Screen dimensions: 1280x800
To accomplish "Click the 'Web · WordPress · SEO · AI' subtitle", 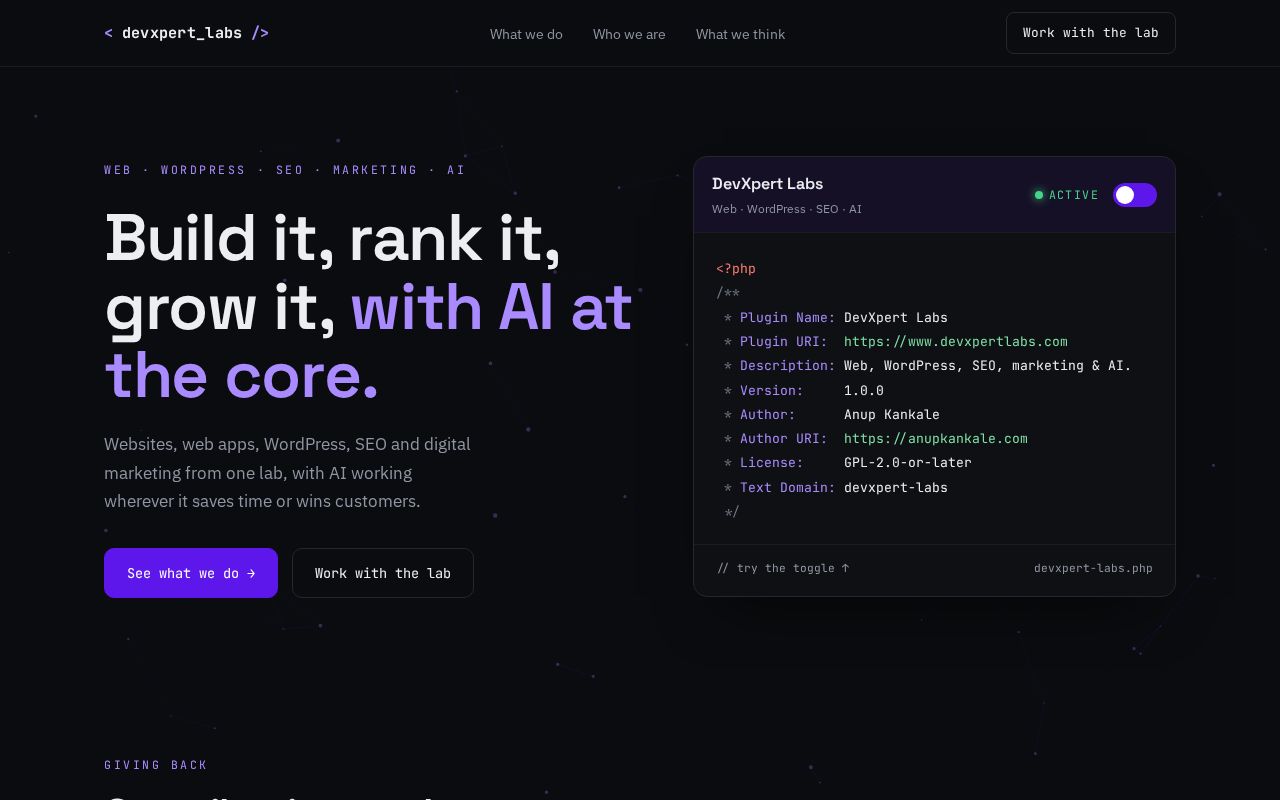I will (787, 209).
